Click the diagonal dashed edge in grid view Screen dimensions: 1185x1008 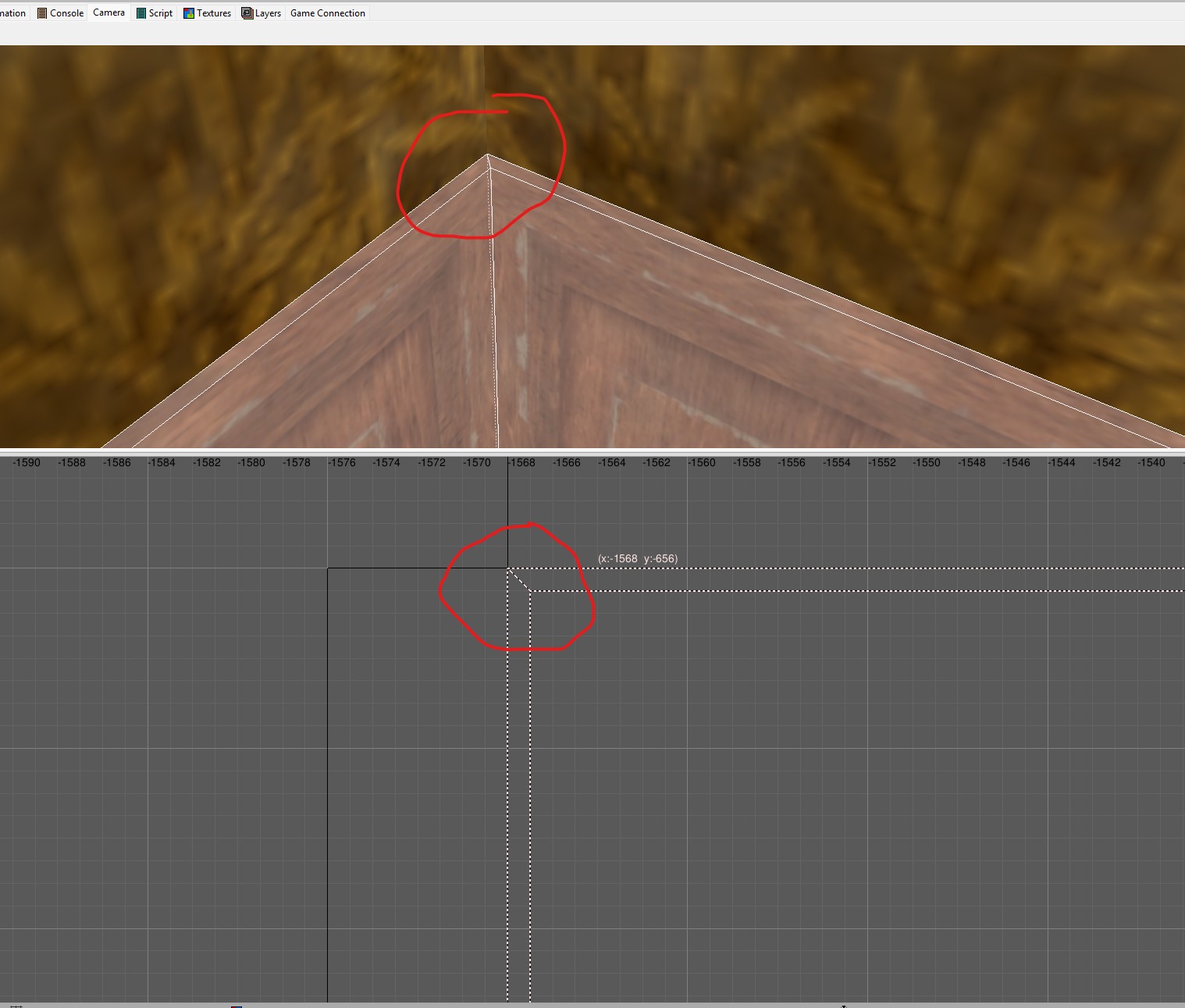tap(519, 580)
